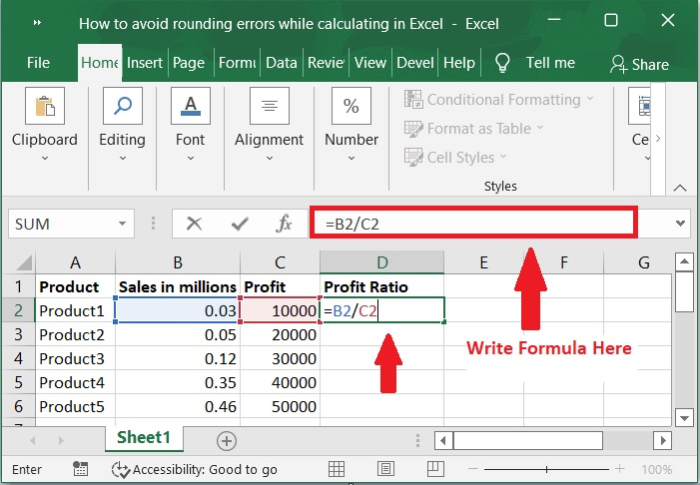
Task: Cancel the formula entry with X
Action: [x=194, y=223]
